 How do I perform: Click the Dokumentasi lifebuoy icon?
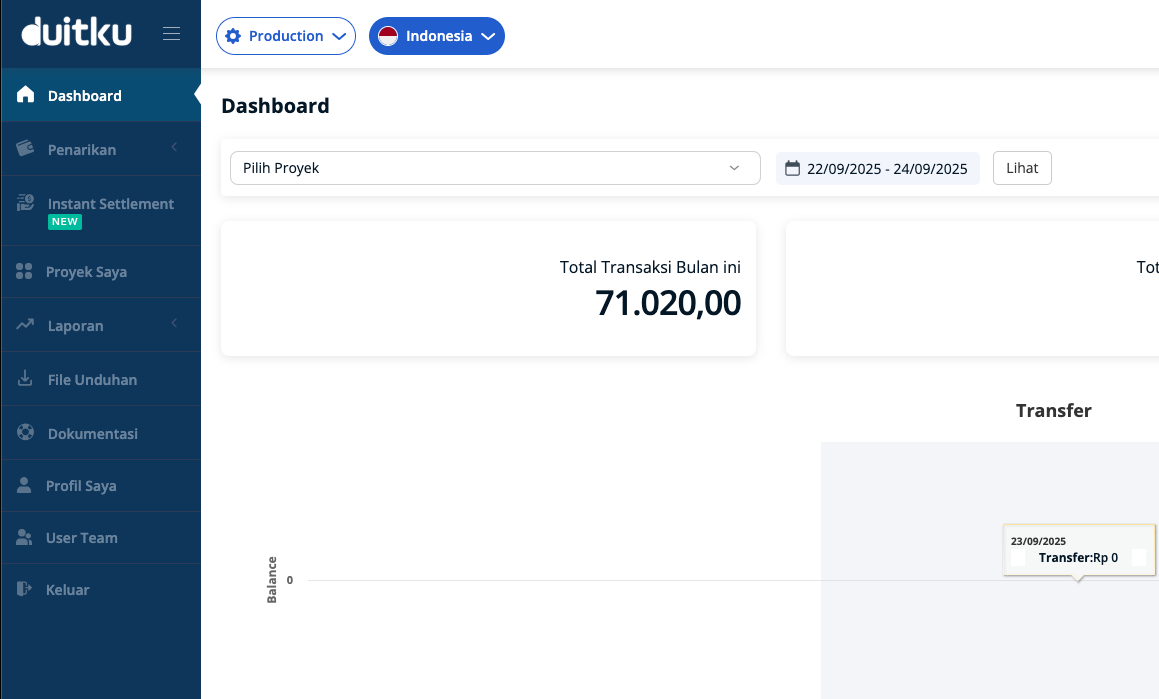[x=26, y=434]
